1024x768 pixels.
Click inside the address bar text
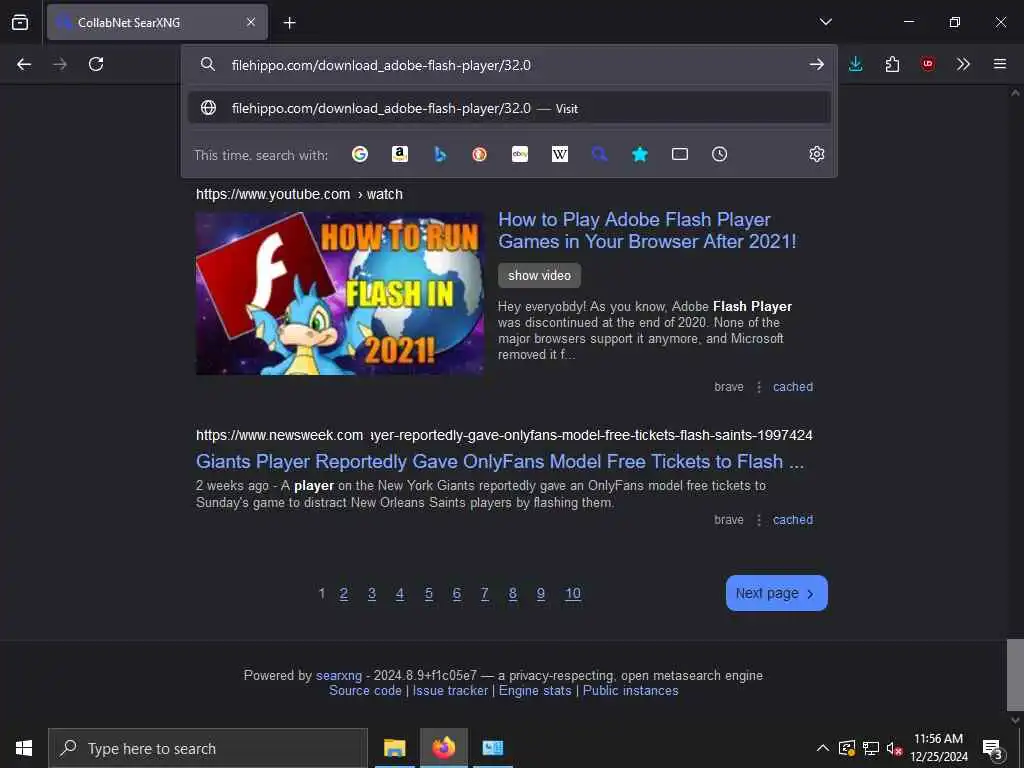[381, 65]
